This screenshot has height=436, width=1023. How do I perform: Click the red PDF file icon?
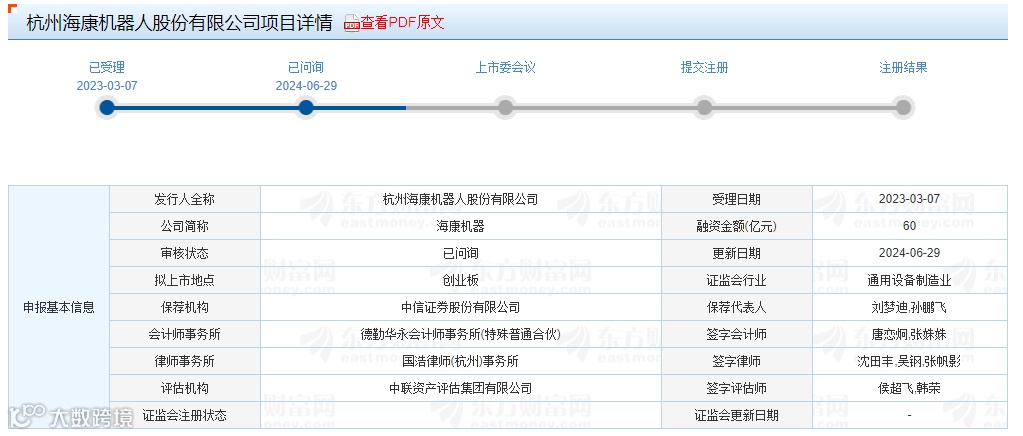pyautogui.click(x=352, y=23)
